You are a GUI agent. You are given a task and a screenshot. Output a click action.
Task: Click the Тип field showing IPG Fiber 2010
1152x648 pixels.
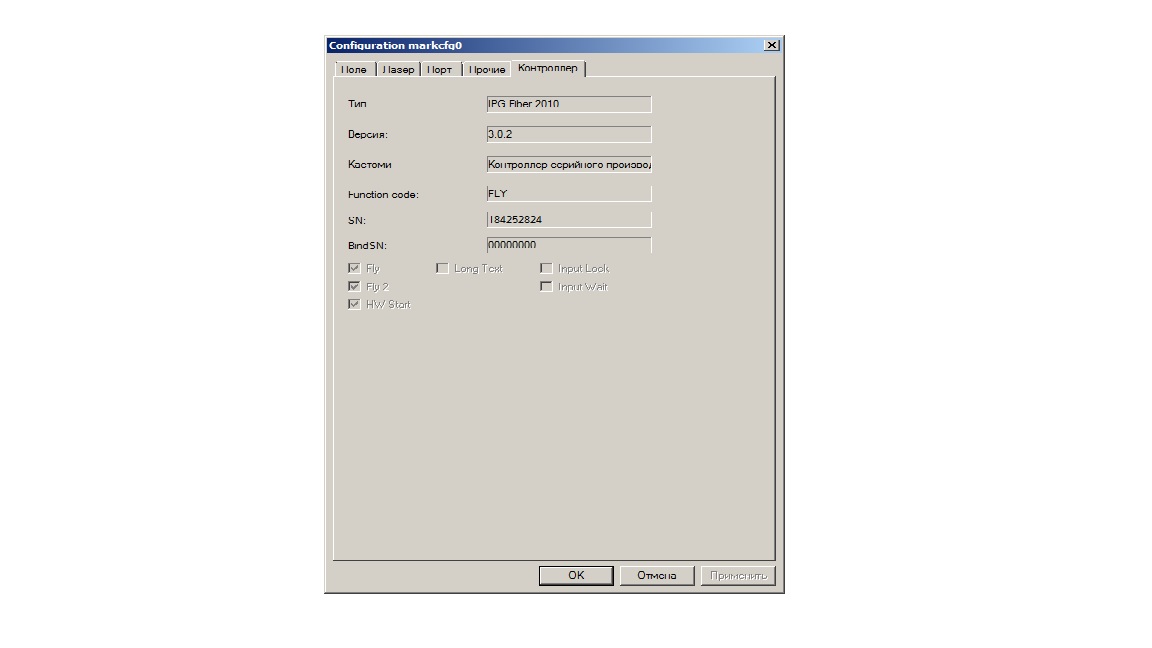pos(568,104)
